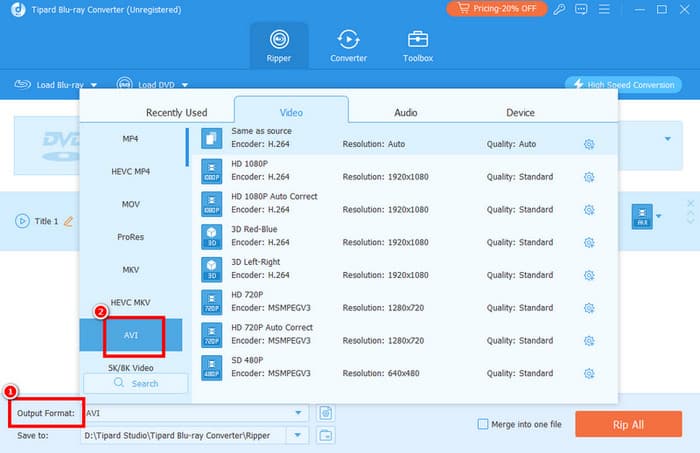Open the hamburger menu
700x453 pixels.
point(604,9)
